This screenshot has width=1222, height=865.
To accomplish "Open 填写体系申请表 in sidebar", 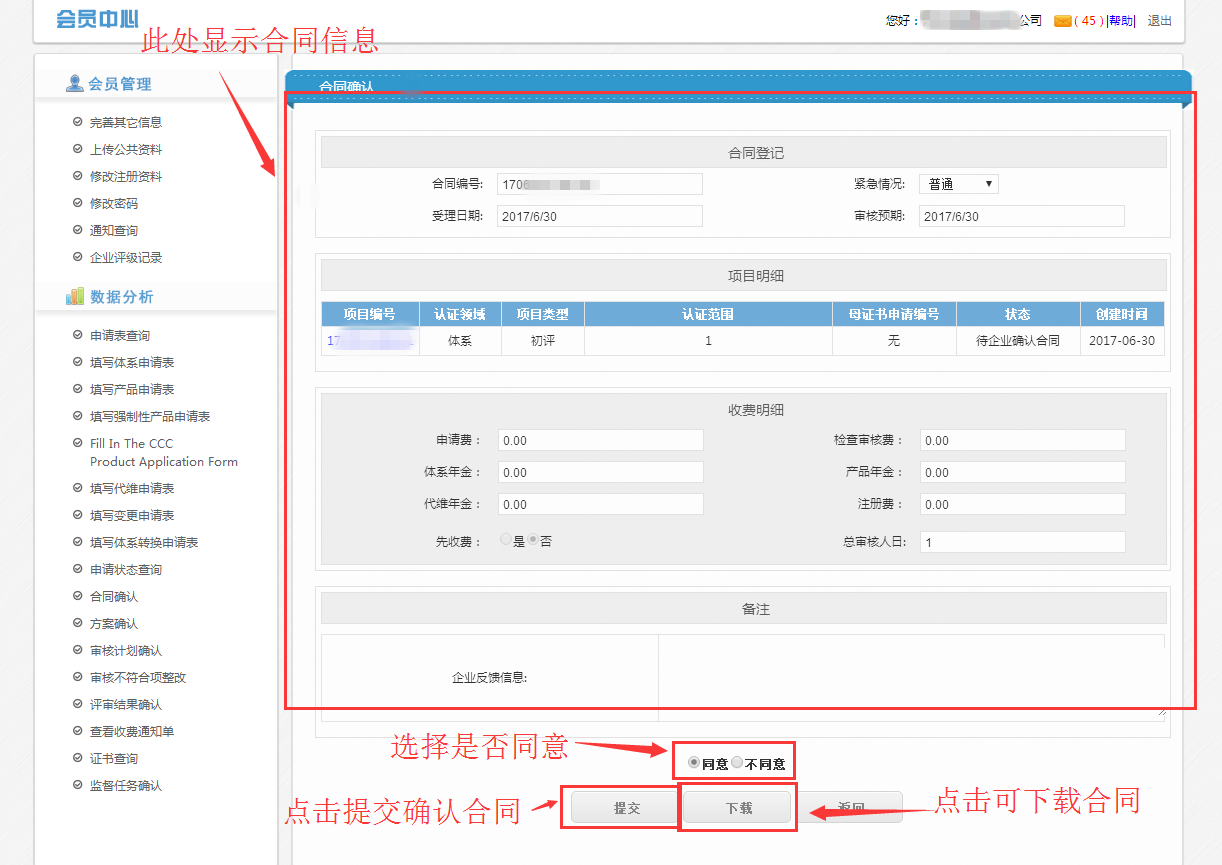I will 132,362.
